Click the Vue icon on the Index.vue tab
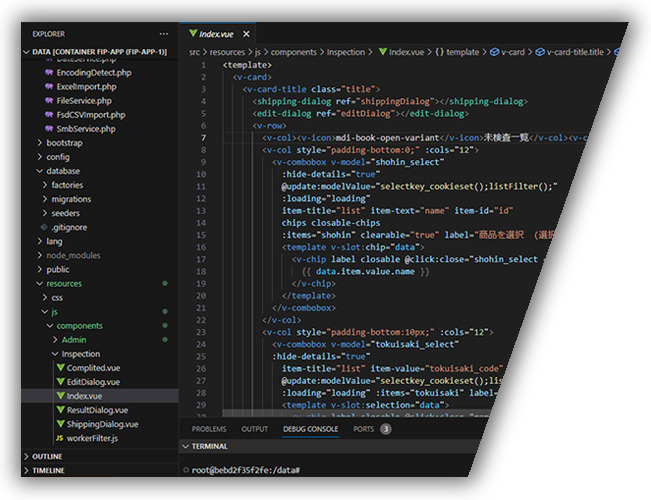Image resolution: width=651 pixels, height=500 pixels. (193, 33)
